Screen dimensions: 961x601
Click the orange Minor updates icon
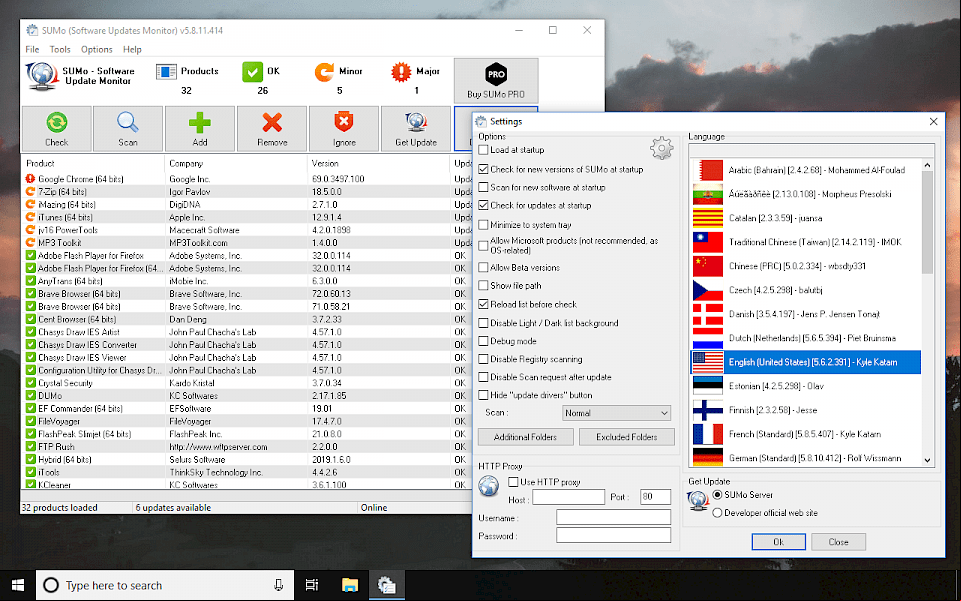coord(324,72)
